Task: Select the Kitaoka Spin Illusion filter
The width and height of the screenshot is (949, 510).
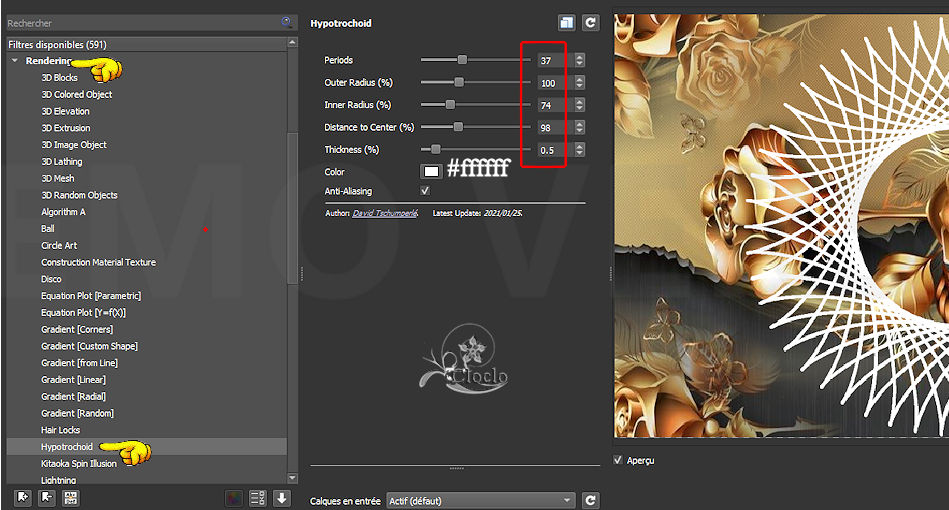Action: pyautogui.click(x=78, y=464)
